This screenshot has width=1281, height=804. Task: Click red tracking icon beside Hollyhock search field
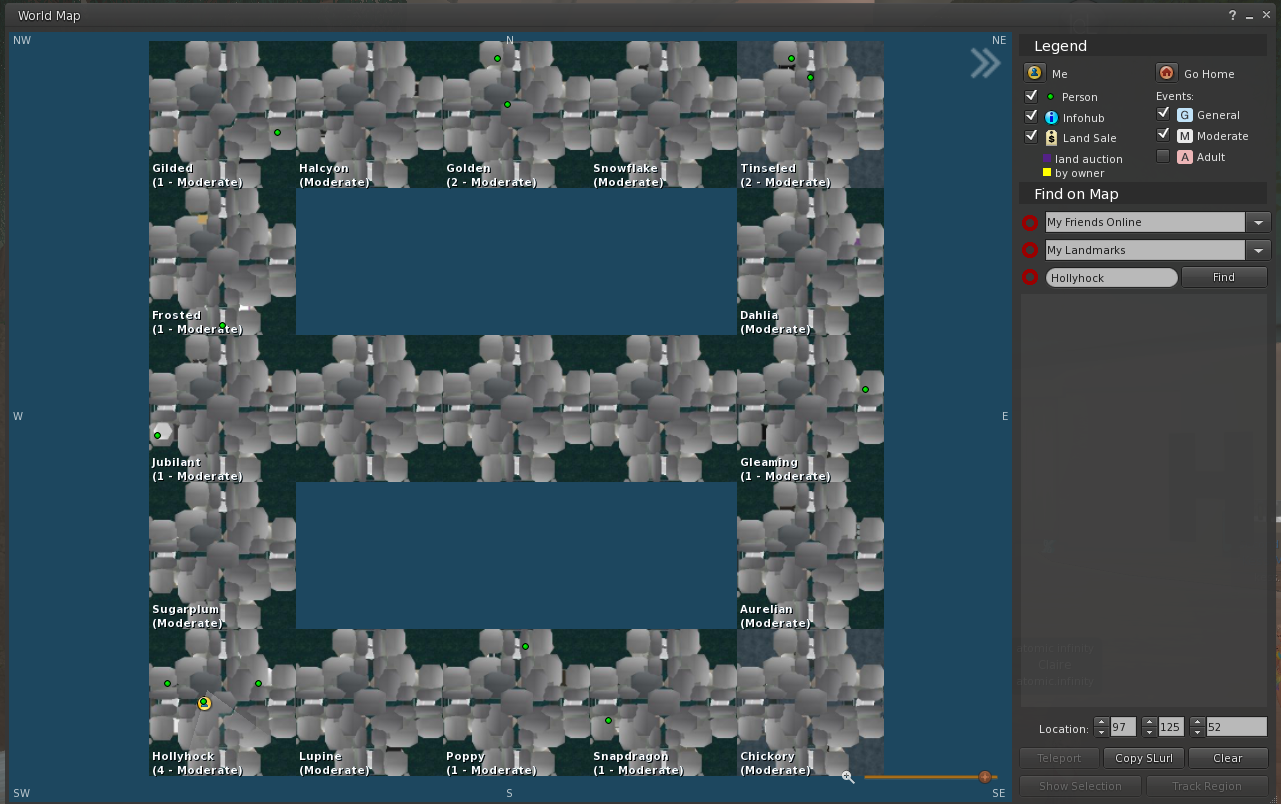(x=1030, y=278)
